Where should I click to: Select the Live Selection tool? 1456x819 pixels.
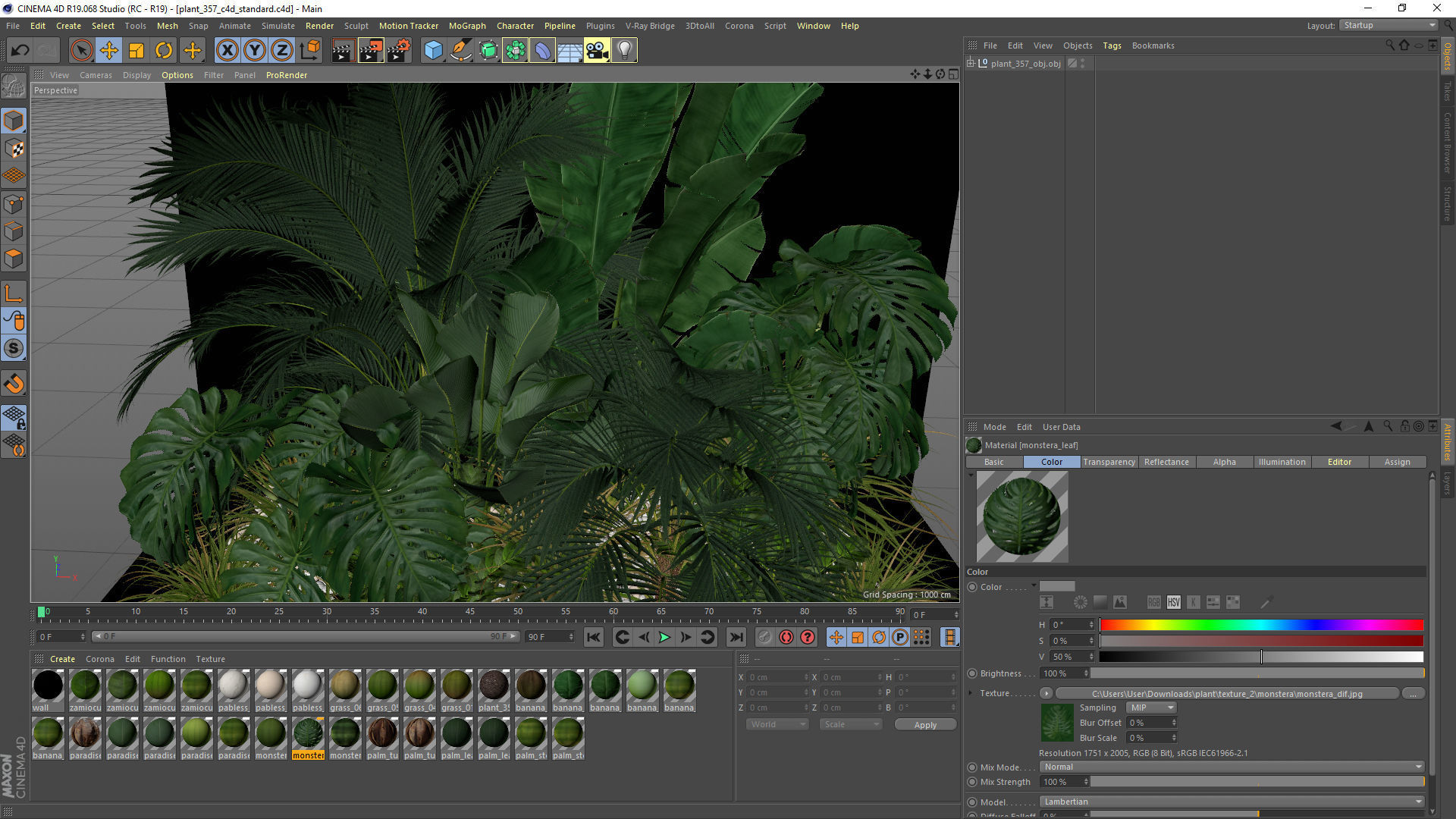[x=81, y=51]
